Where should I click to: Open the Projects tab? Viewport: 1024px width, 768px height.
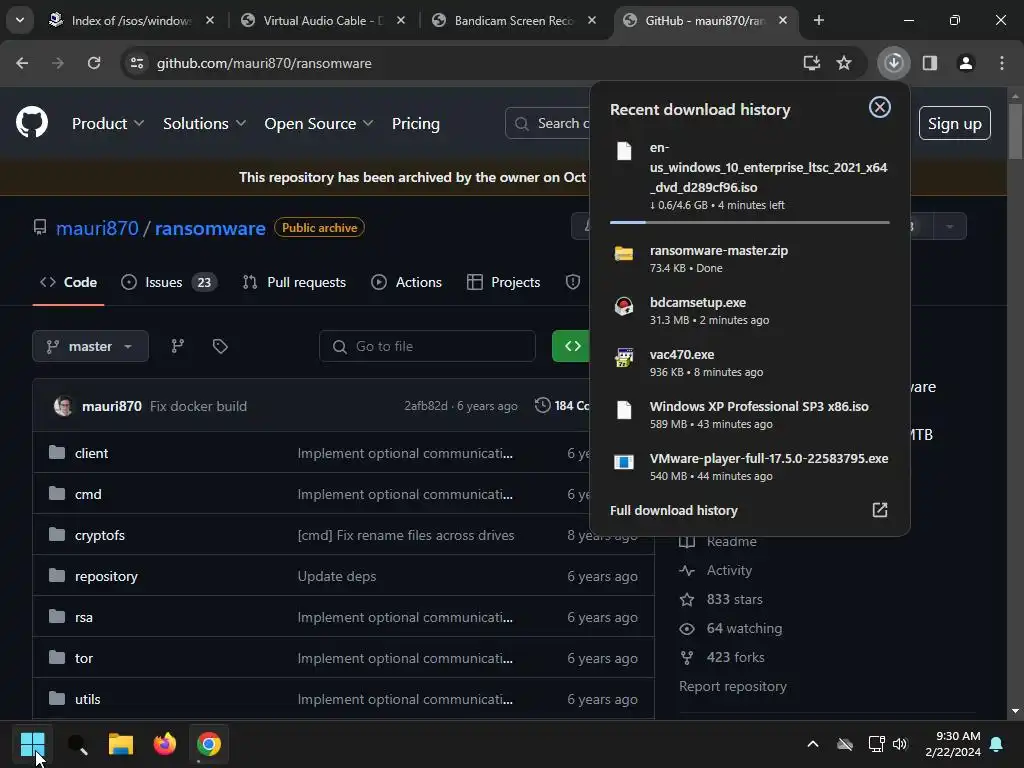coord(504,282)
